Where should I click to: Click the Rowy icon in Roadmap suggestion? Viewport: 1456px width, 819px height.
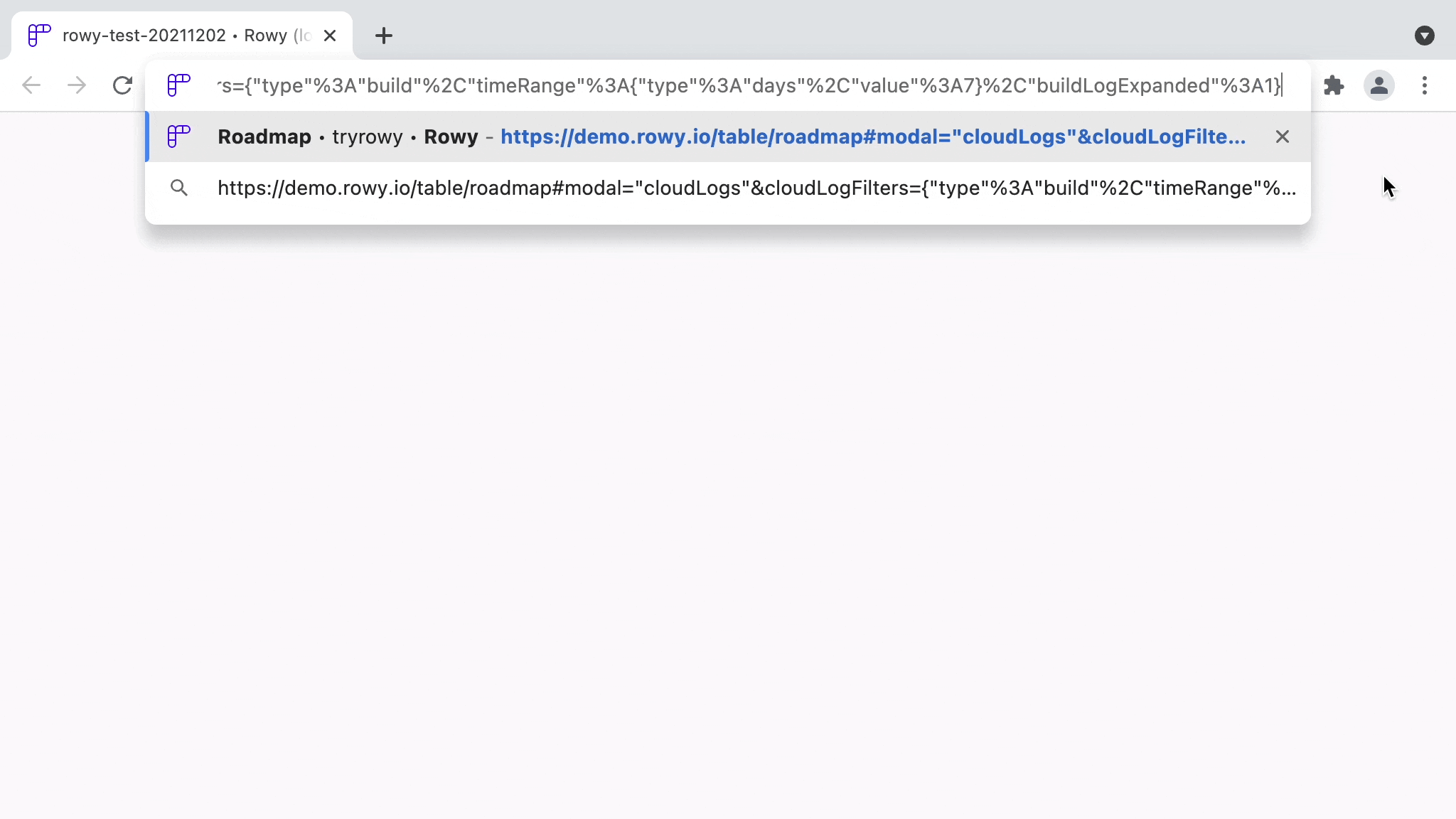pyautogui.click(x=179, y=136)
